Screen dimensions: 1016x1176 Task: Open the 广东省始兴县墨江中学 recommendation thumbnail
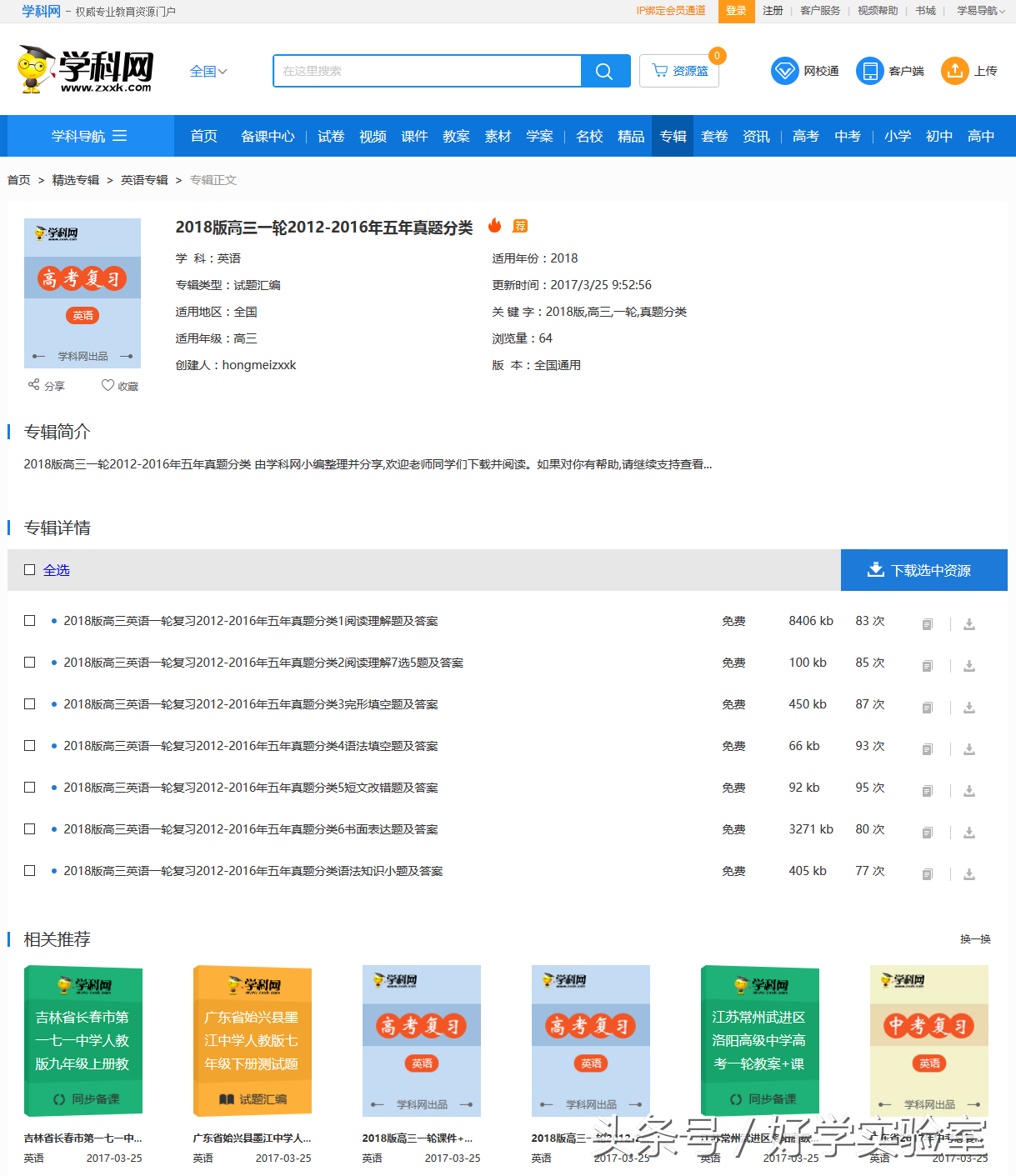coord(253,1041)
